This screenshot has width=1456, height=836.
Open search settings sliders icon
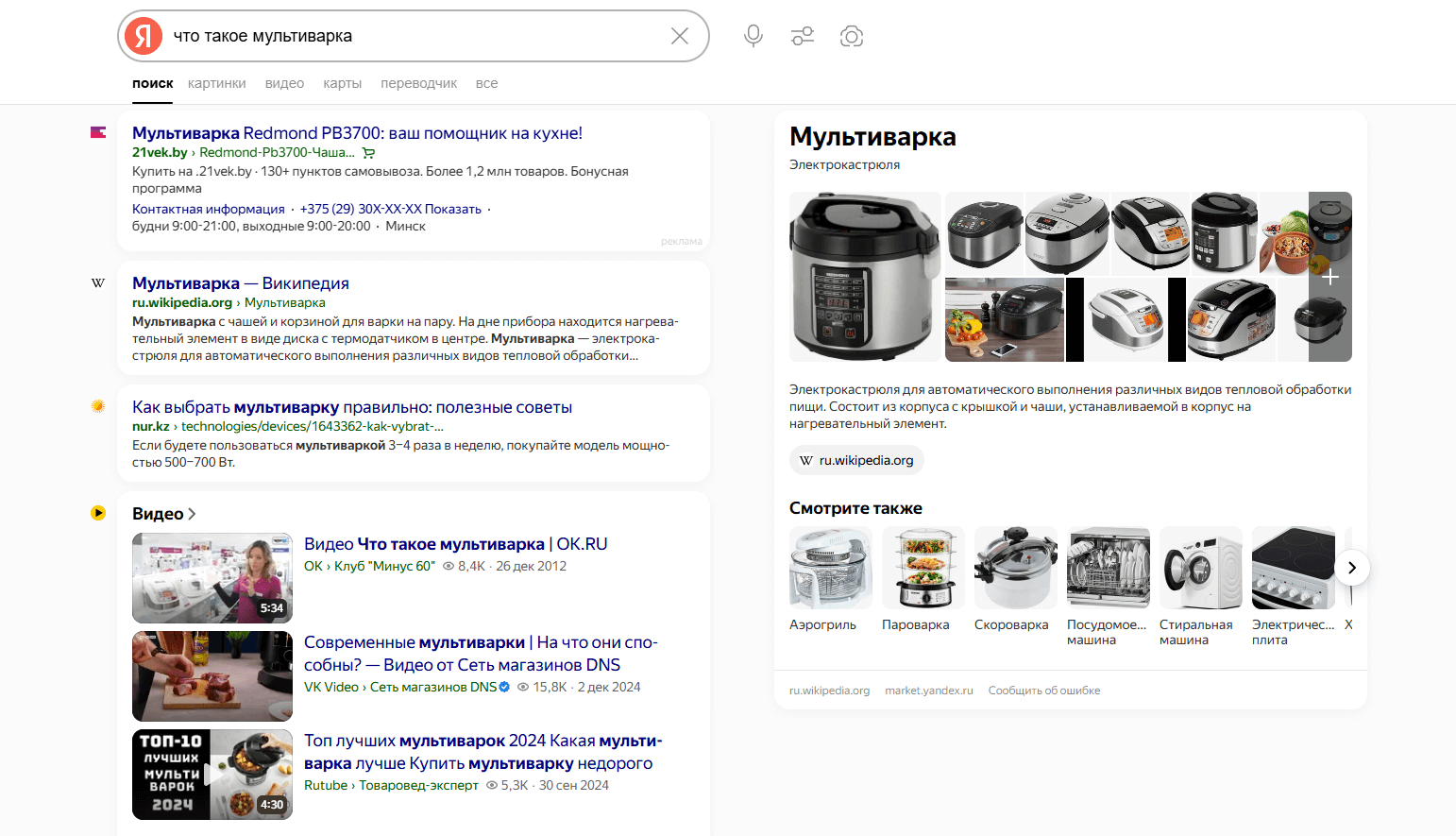(803, 36)
